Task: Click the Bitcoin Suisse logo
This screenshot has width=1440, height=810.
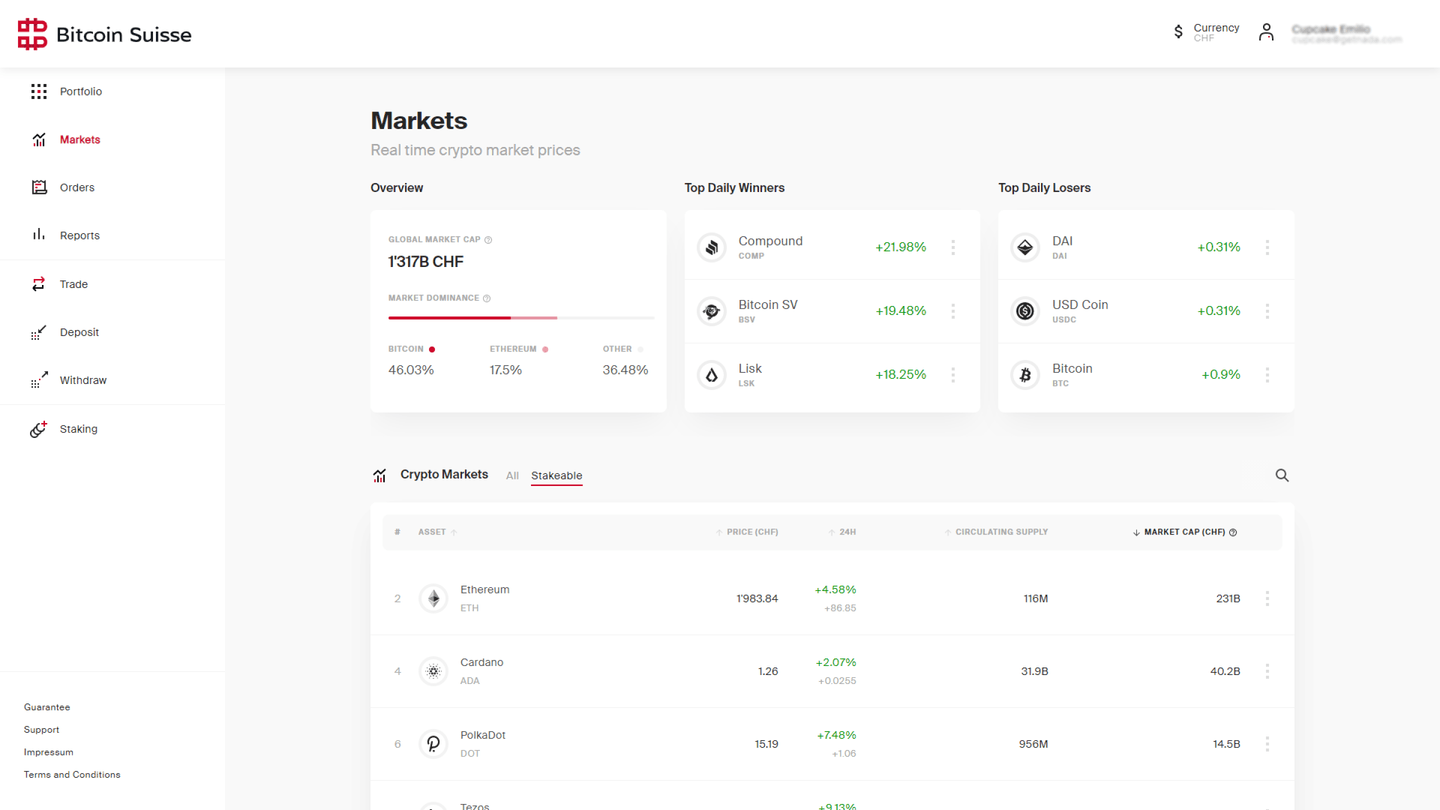Action: (104, 34)
